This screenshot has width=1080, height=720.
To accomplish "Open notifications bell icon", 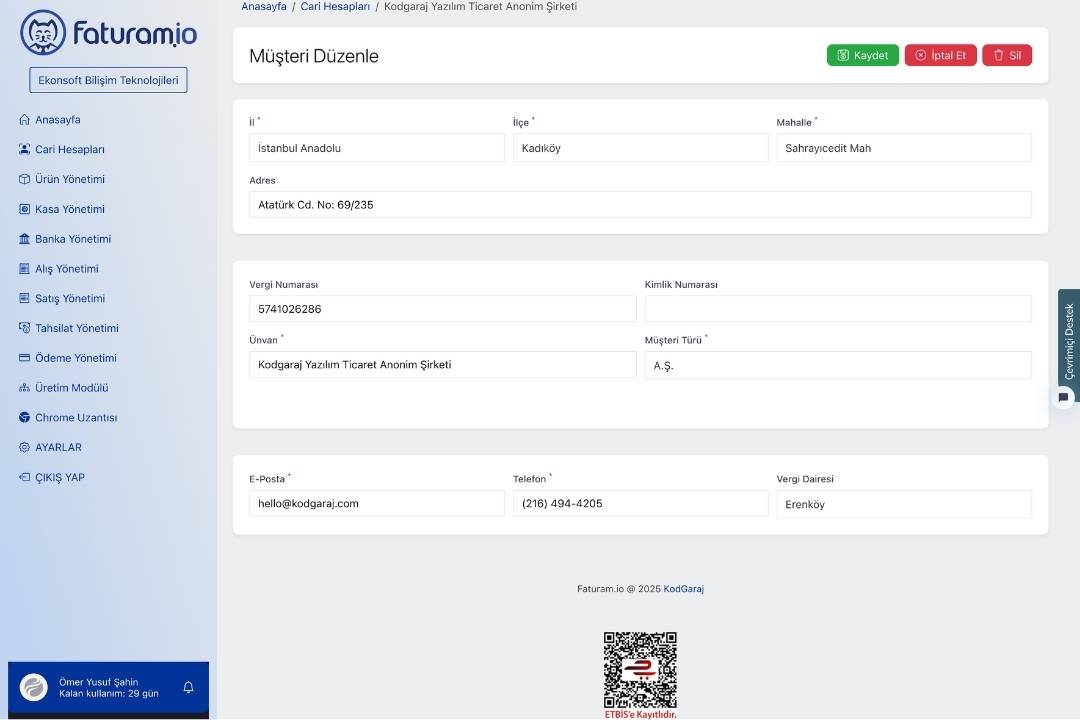I will (x=188, y=687).
